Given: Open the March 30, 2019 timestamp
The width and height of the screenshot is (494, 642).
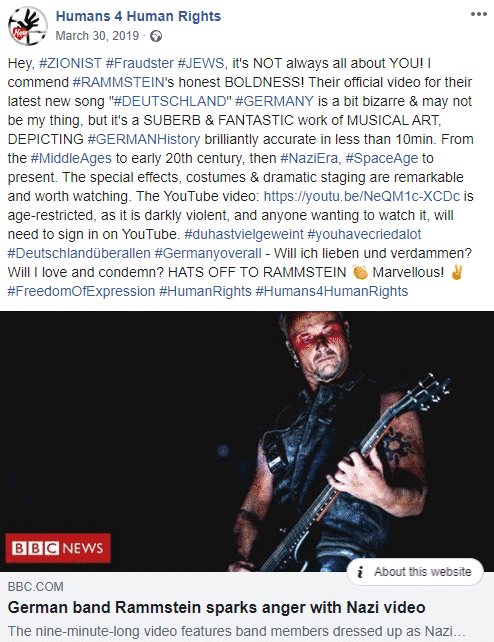Looking at the screenshot, I should (97, 36).
